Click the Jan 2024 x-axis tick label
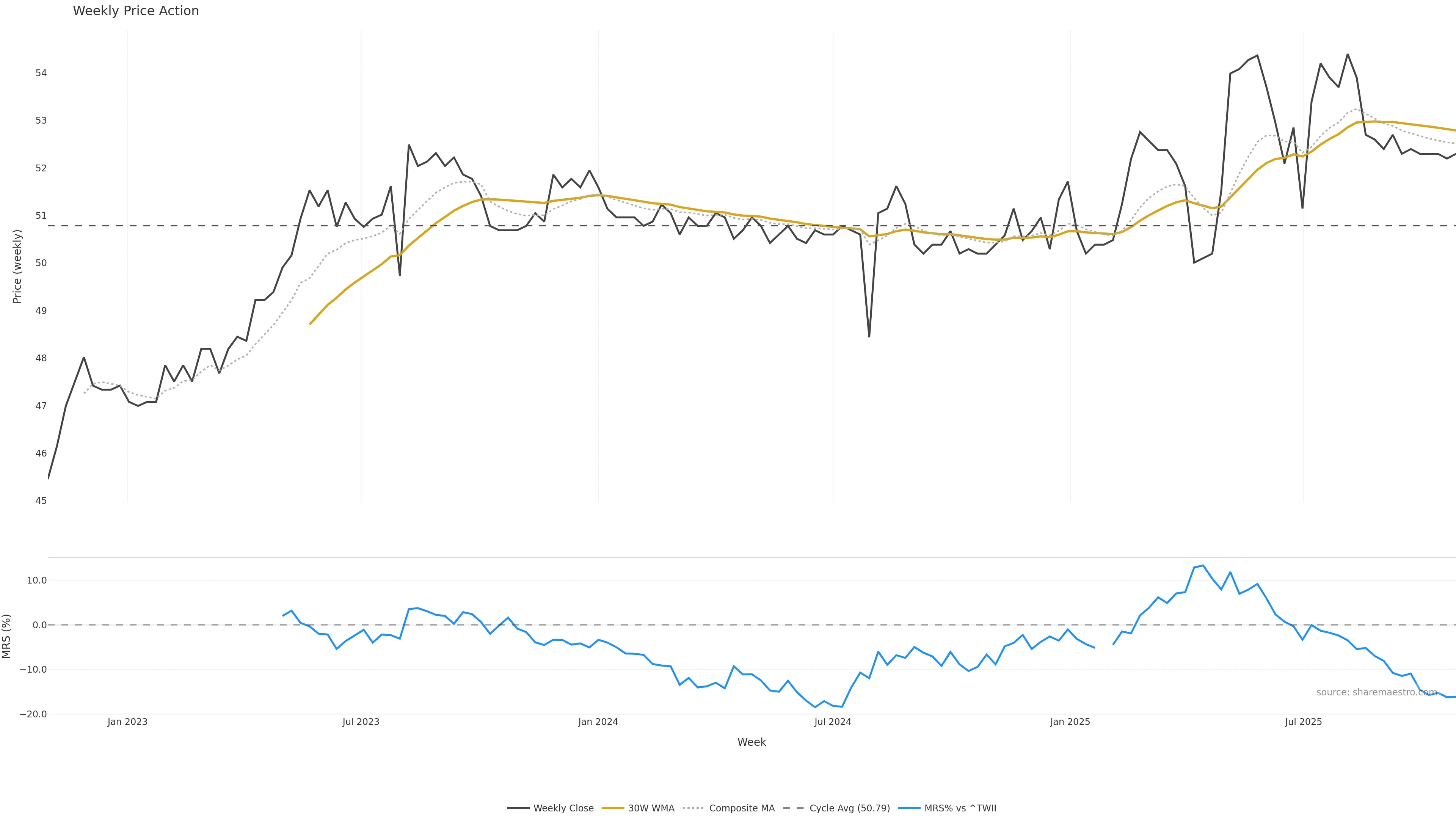Viewport: 1456px width, 819px height. point(598,722)
